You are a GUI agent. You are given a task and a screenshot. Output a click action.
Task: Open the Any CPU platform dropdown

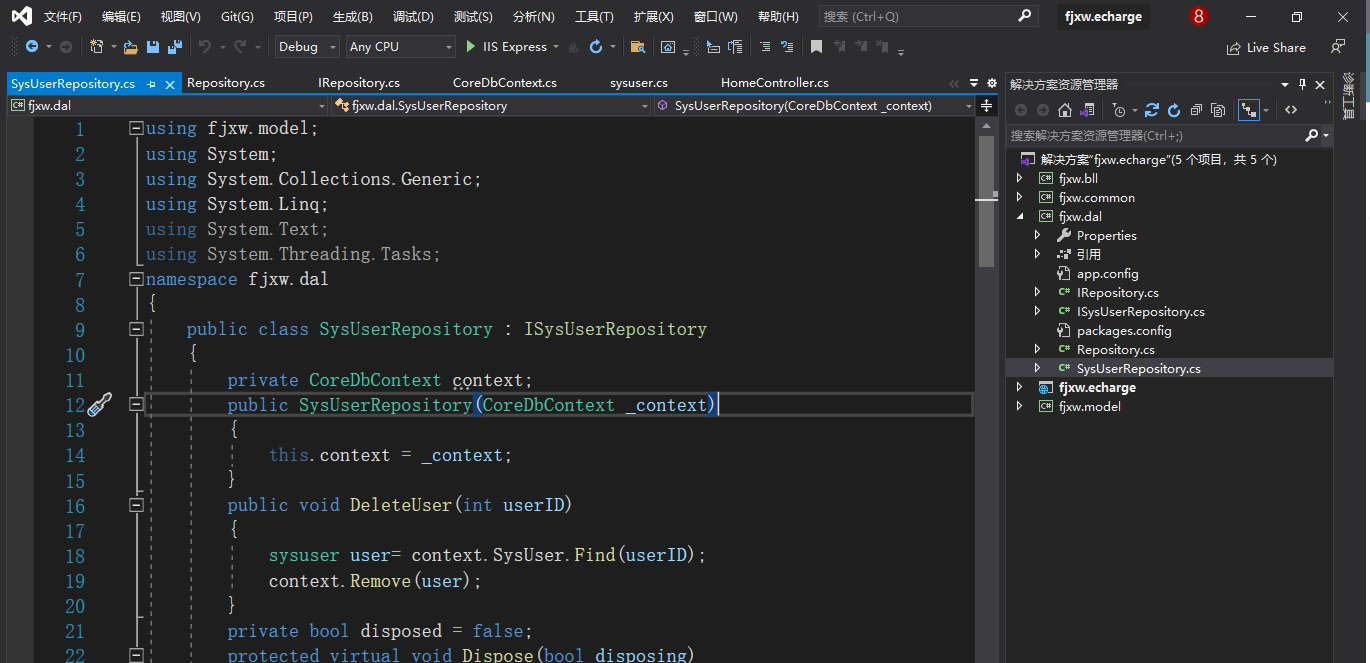[x=400, y=47]
